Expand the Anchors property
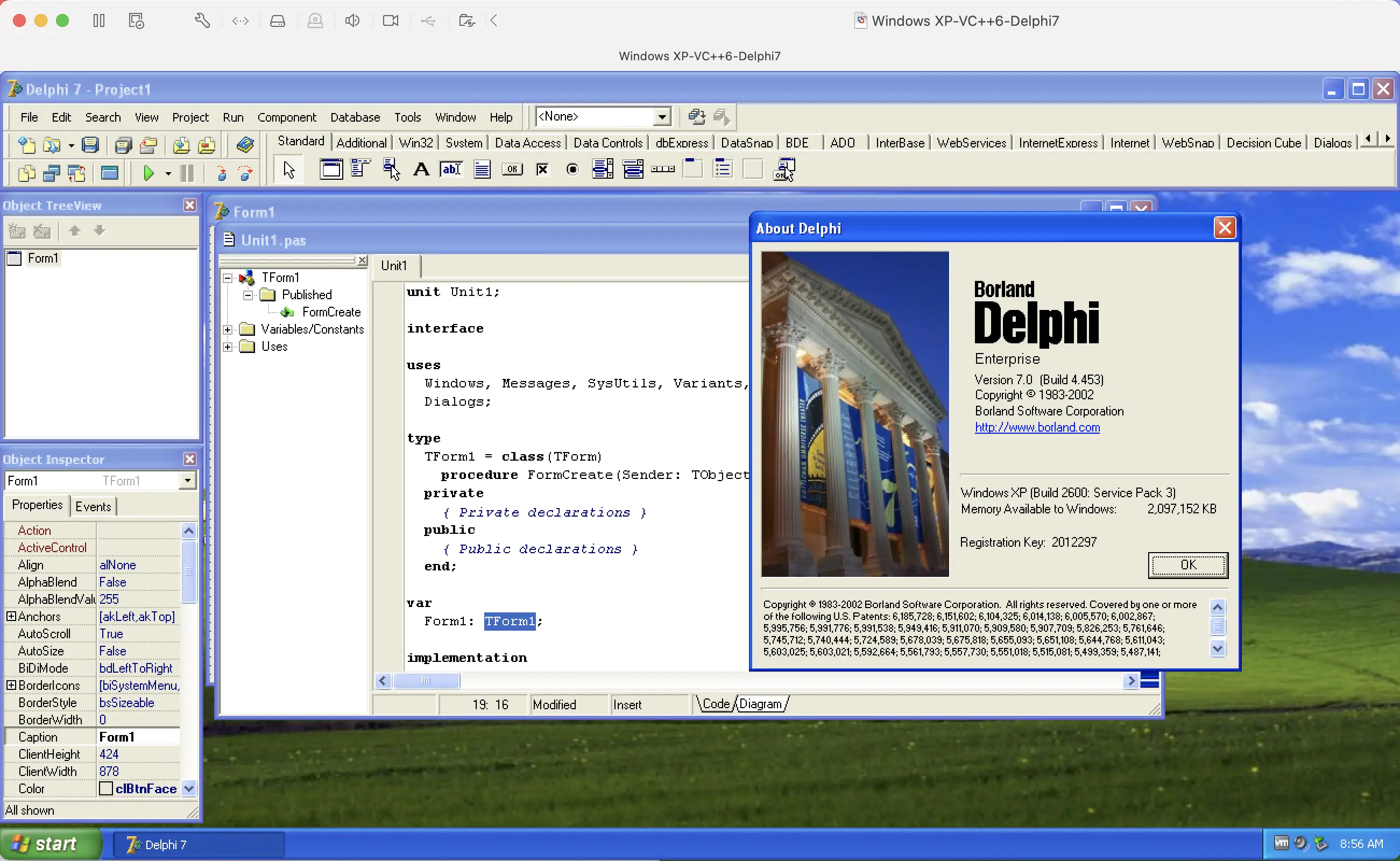1400x861 pixels. 11,616
